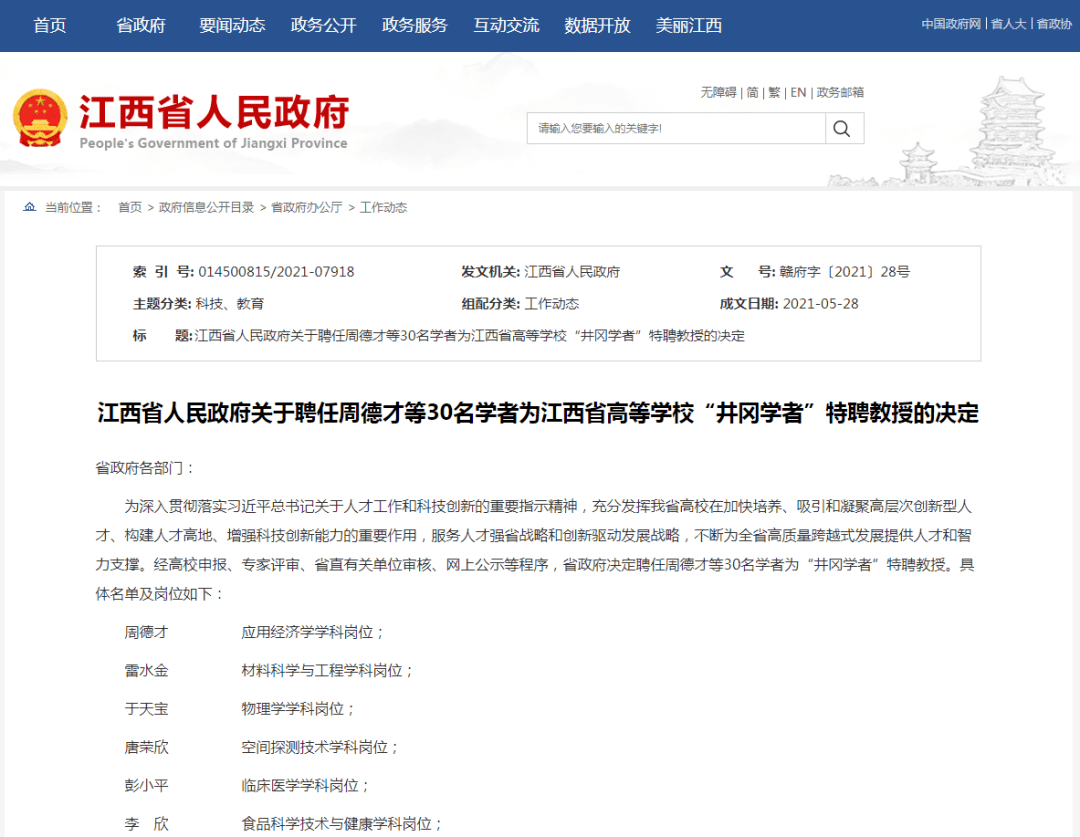Click the search magnifier icon
The height and width of the screenshot is (837, 1080).
[842, 129]
